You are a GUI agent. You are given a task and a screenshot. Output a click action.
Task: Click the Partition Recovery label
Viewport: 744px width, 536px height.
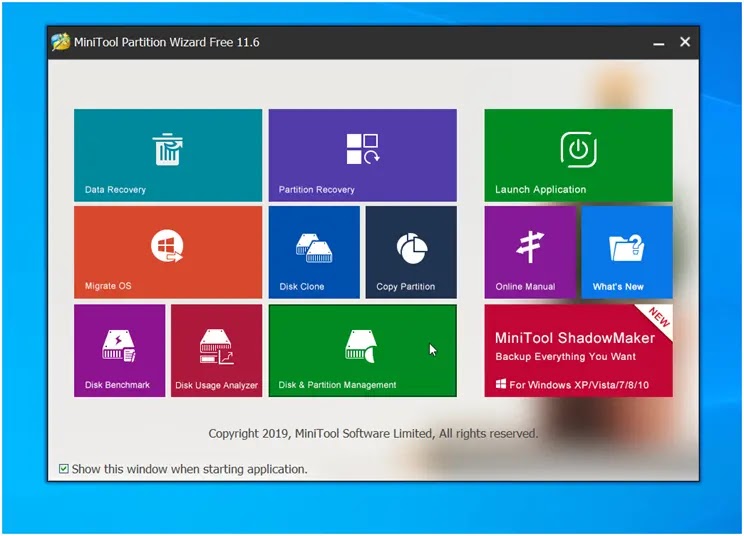316,189
